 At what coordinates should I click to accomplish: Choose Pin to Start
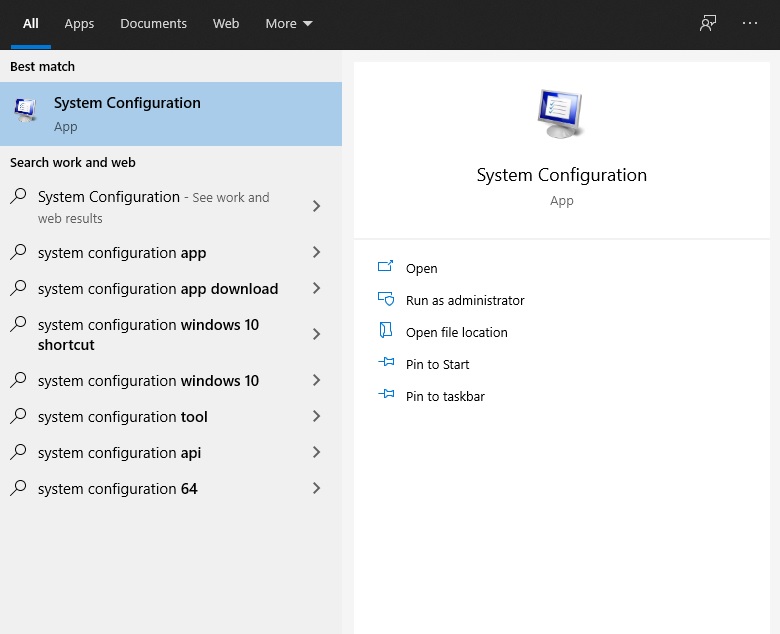(x=437, y=364)
